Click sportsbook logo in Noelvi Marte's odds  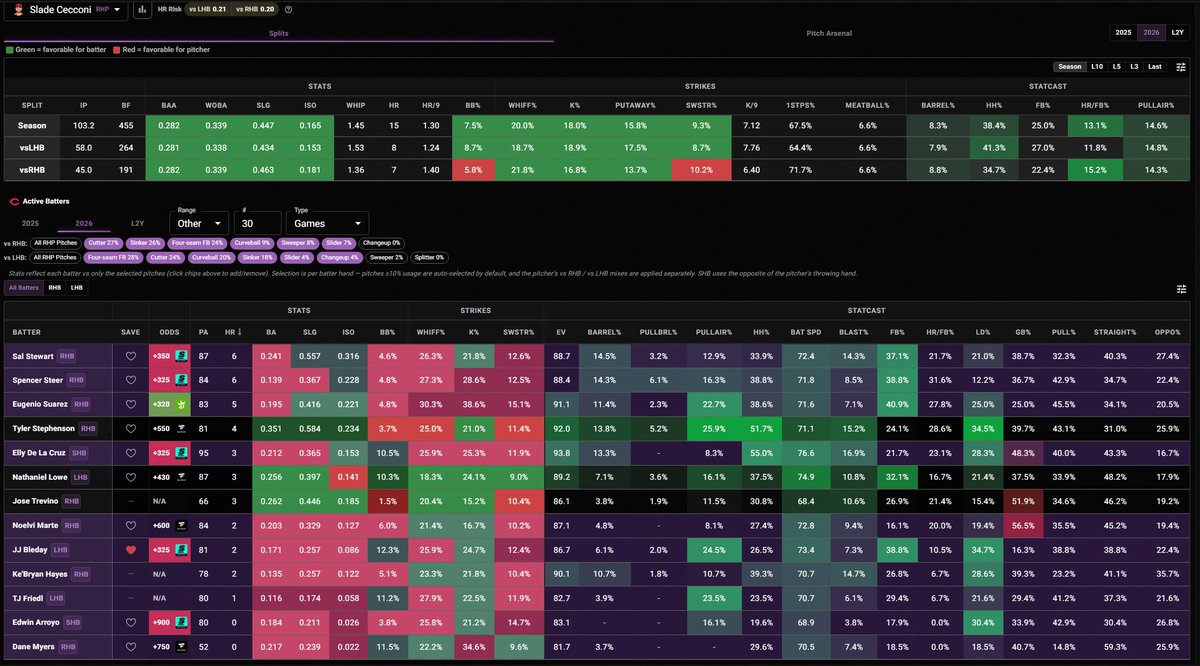point(182,525)
